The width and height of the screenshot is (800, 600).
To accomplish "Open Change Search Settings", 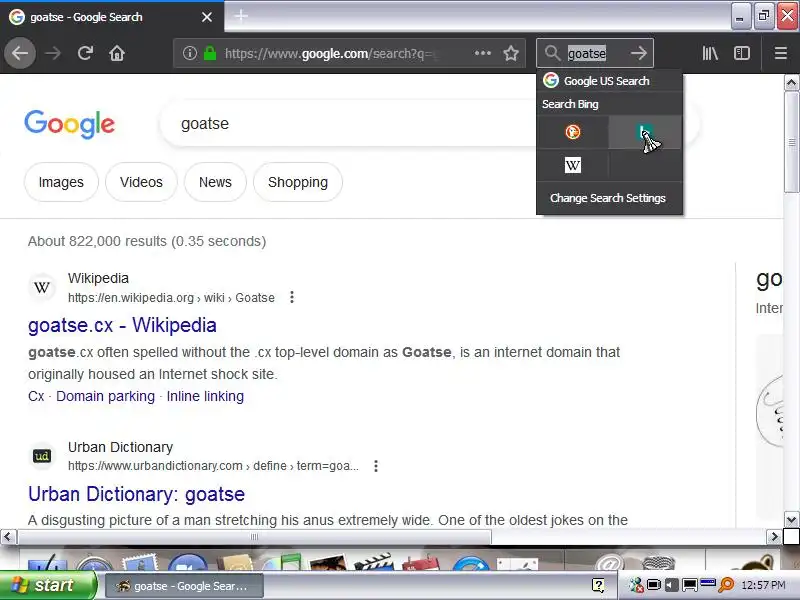I will click(609, 198).
